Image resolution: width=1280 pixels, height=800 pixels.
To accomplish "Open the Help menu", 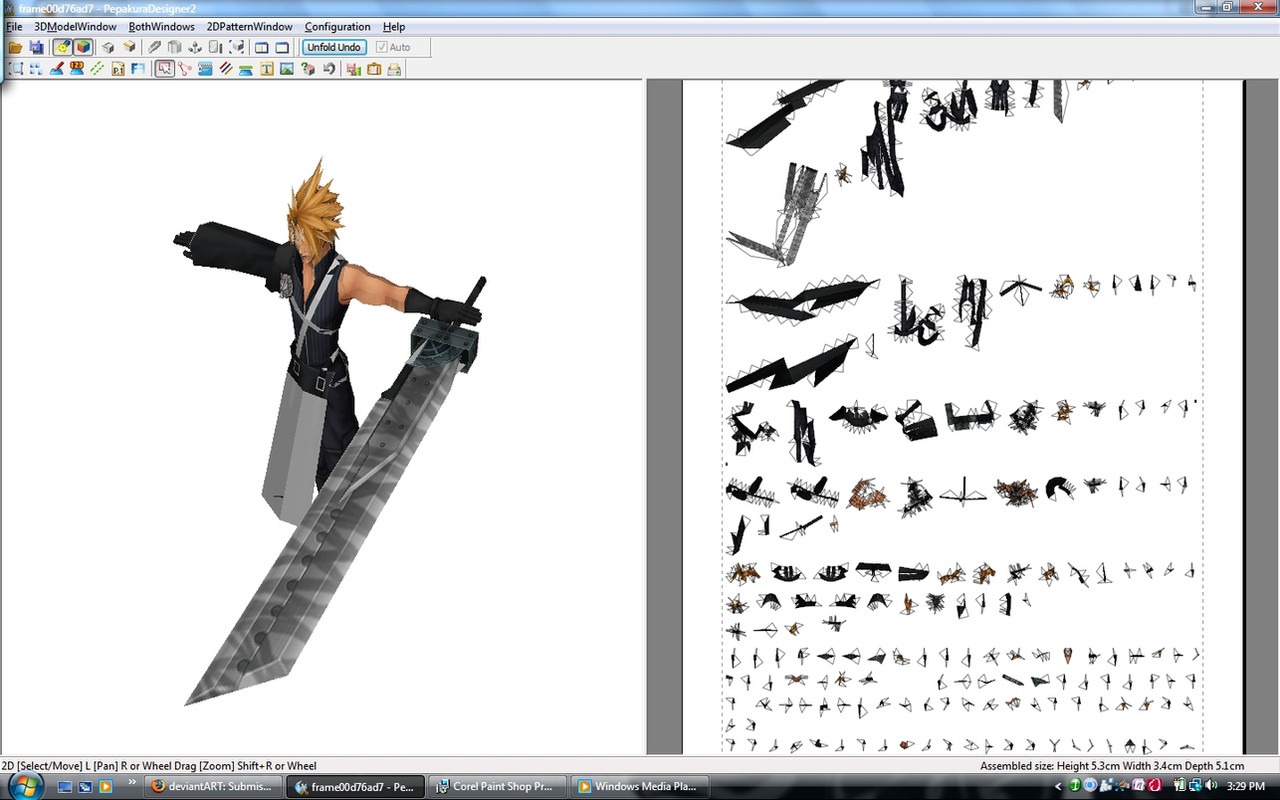I will pyautogui.click(x=394, y=27).
